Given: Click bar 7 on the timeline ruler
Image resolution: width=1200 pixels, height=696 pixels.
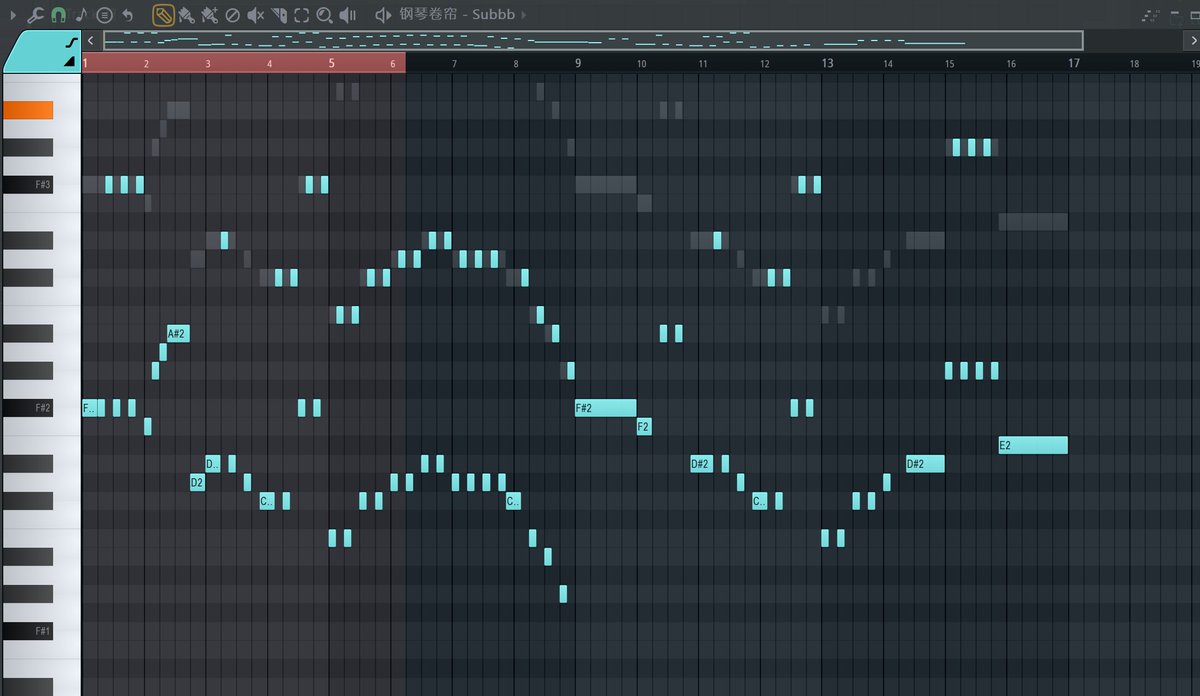Looking at the screenshot, I should coord(454,63).
